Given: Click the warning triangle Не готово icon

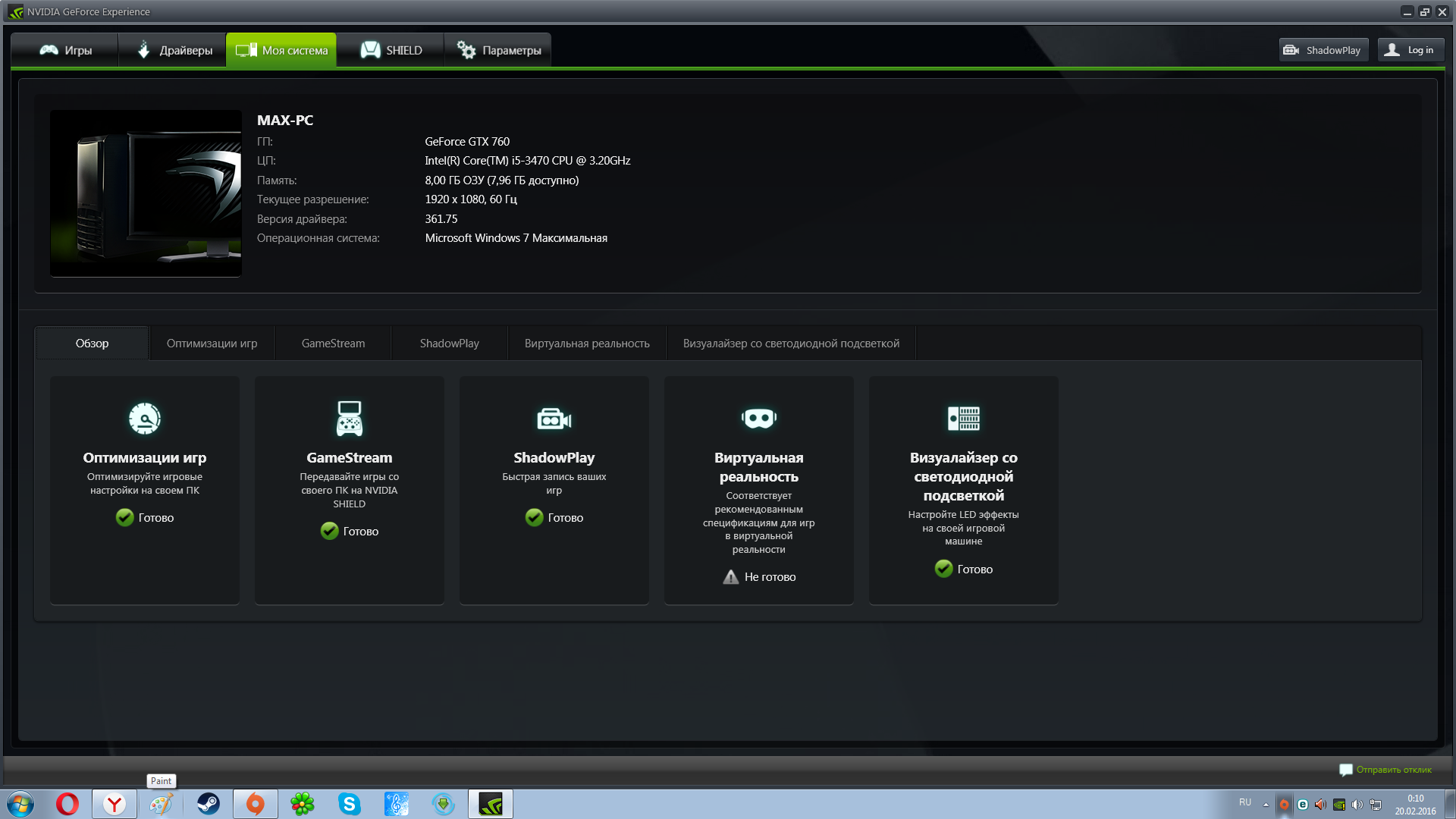Looking at the screenshot, I should click(x=730, y=577).
